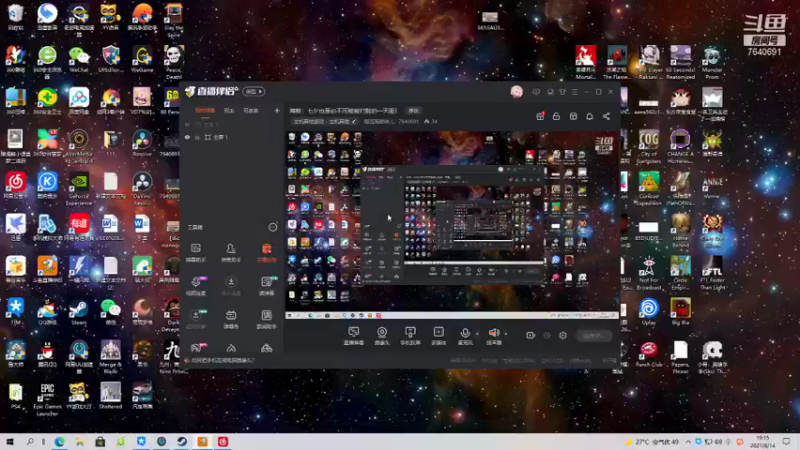Click the stream preview area
The image size is (800, 450).
click(452, 224)
